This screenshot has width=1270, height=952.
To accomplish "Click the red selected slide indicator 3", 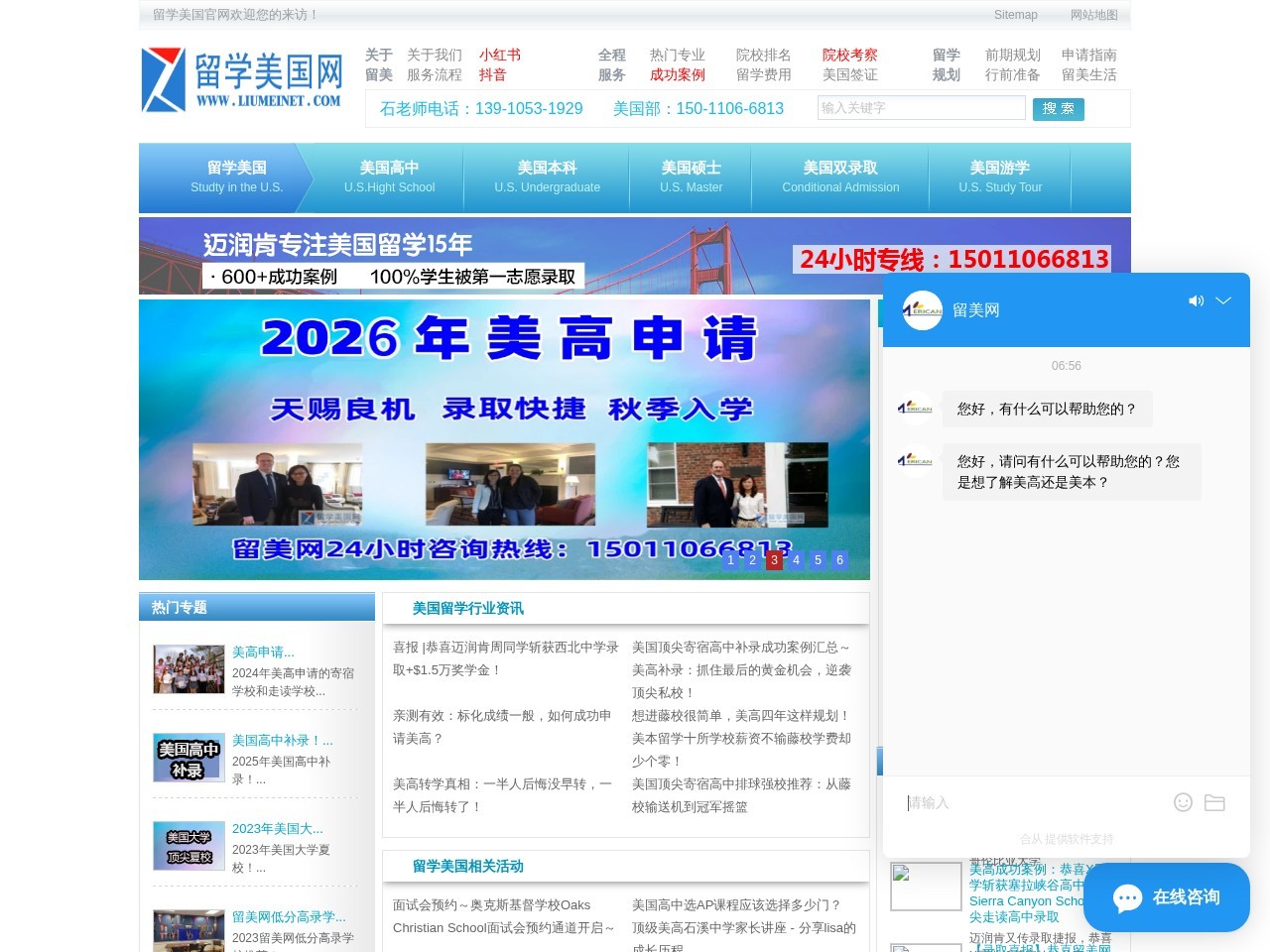I will tap(774, 559).
